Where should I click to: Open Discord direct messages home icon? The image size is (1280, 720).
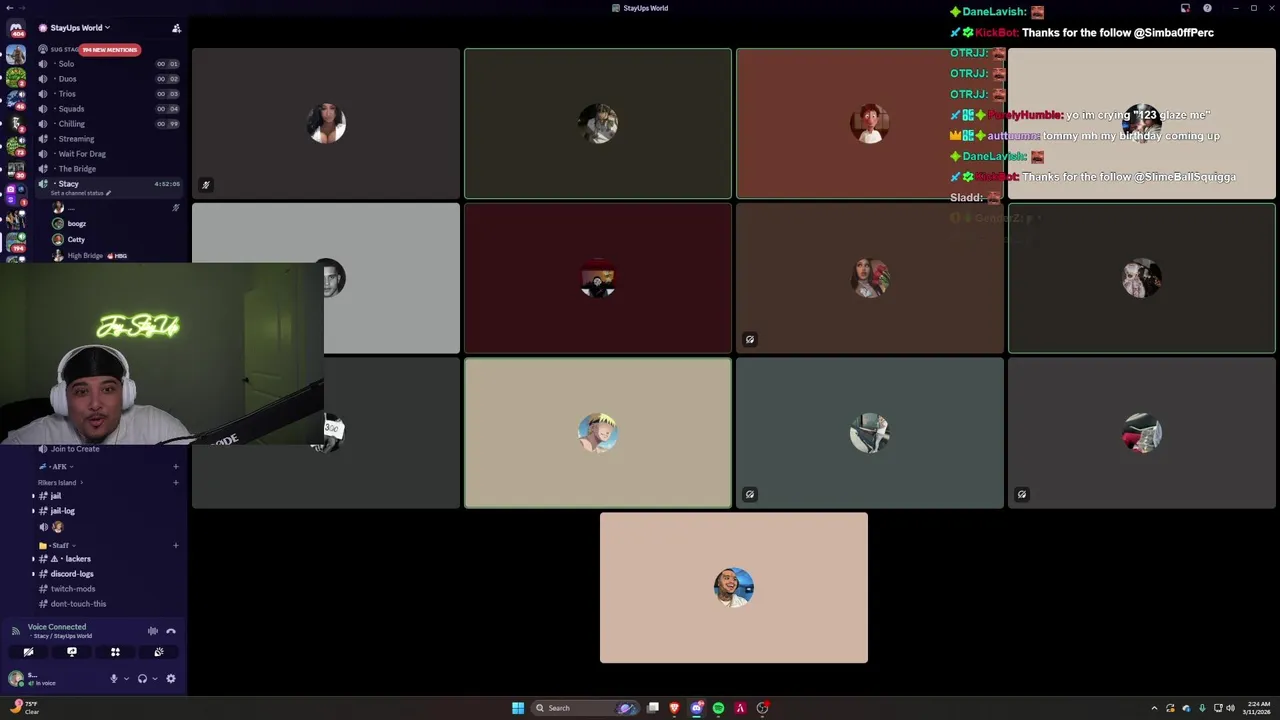(x=16, y=28)
